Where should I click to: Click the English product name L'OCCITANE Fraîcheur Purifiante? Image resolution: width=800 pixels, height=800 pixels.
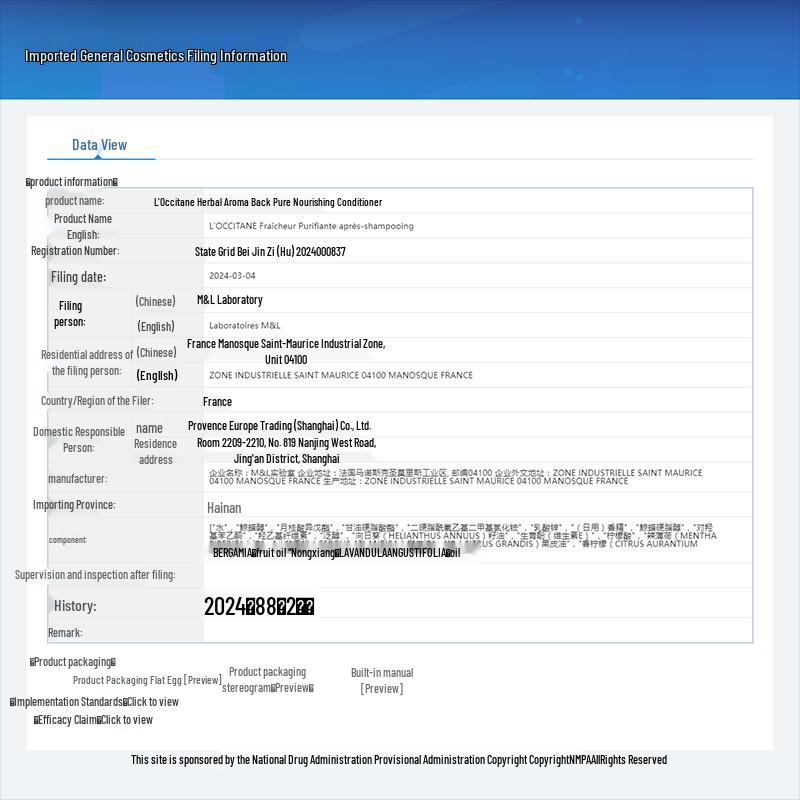pos(311,226)
